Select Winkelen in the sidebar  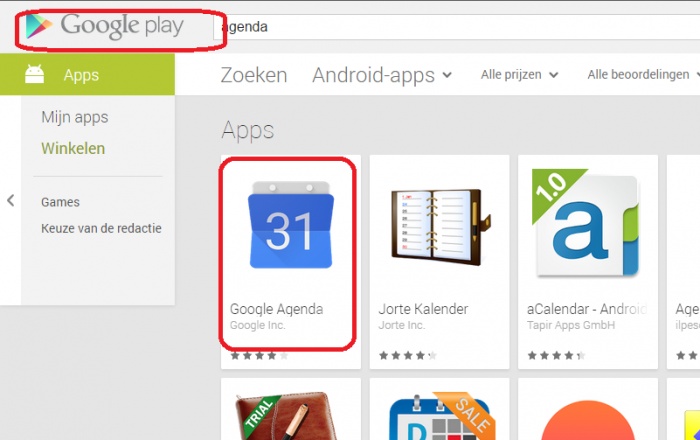(73, 148)
